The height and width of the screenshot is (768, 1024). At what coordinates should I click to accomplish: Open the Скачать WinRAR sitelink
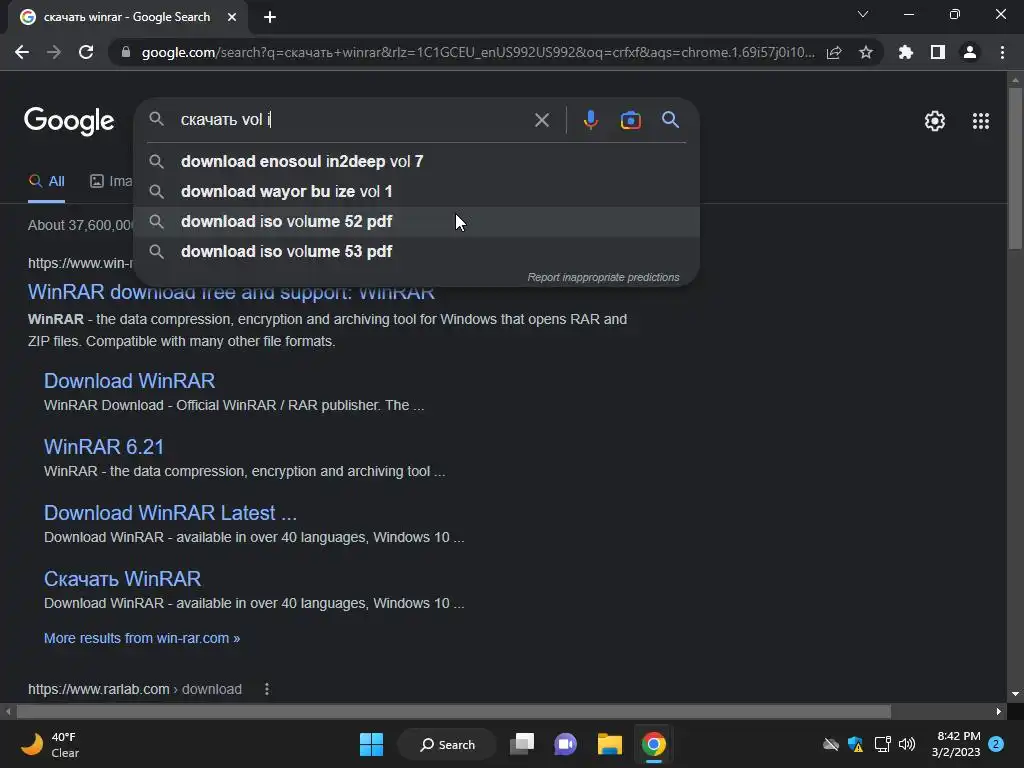pyautogui.click(x=123, y=579)
